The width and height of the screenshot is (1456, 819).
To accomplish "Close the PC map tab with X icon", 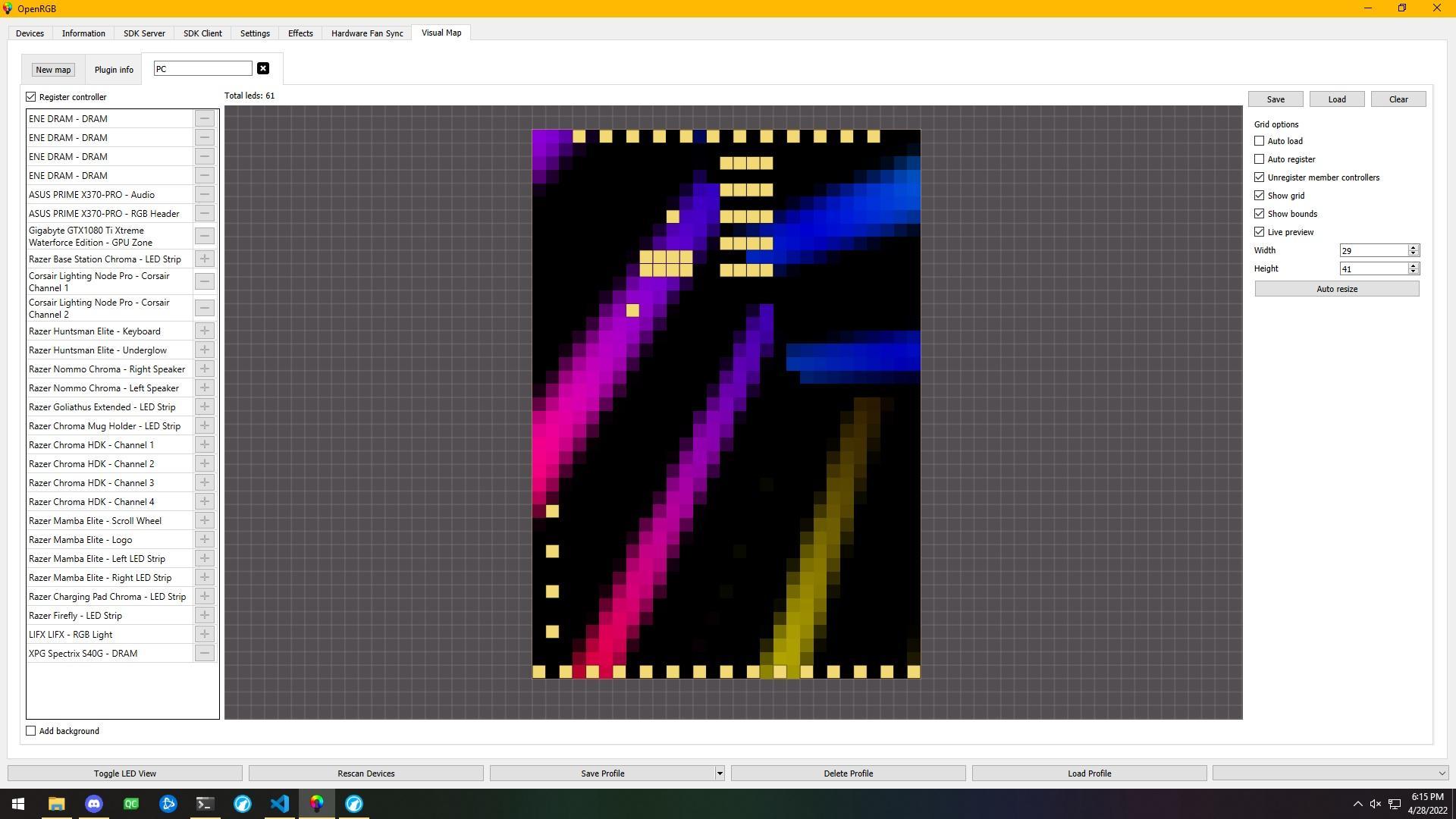I will [263, 68].
